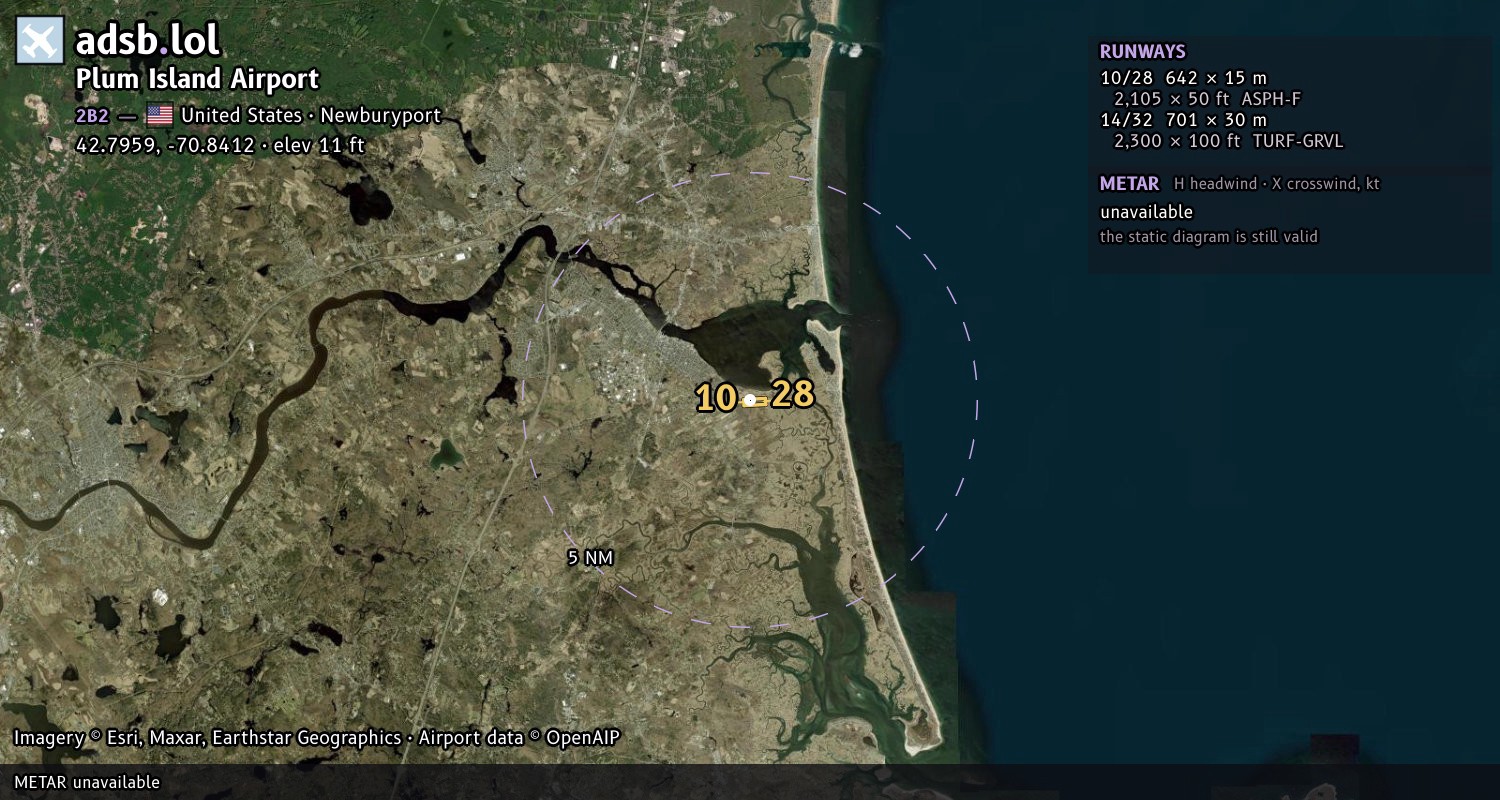Image resolution: width=1500 pixels, height=800 pixels.
Task: Click the runway 14/32 701 × 30 m row
Action: click(1184, 120)
